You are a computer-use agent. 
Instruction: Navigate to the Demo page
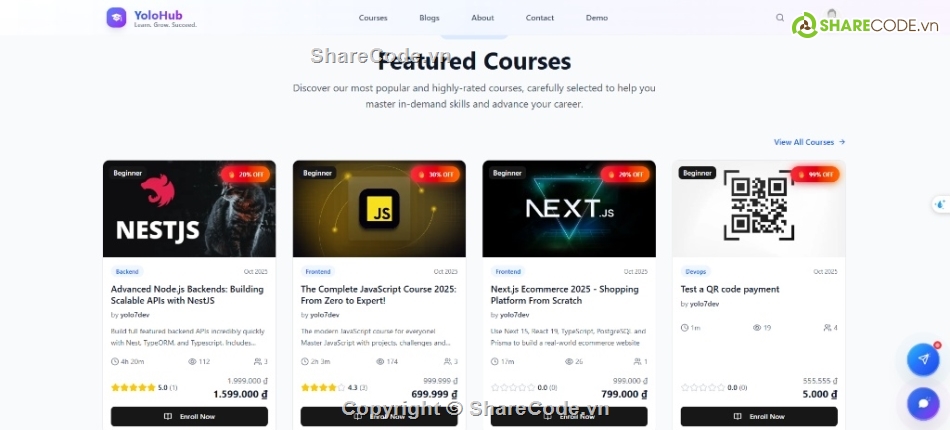pyautogui.click(x=596, y=18)
